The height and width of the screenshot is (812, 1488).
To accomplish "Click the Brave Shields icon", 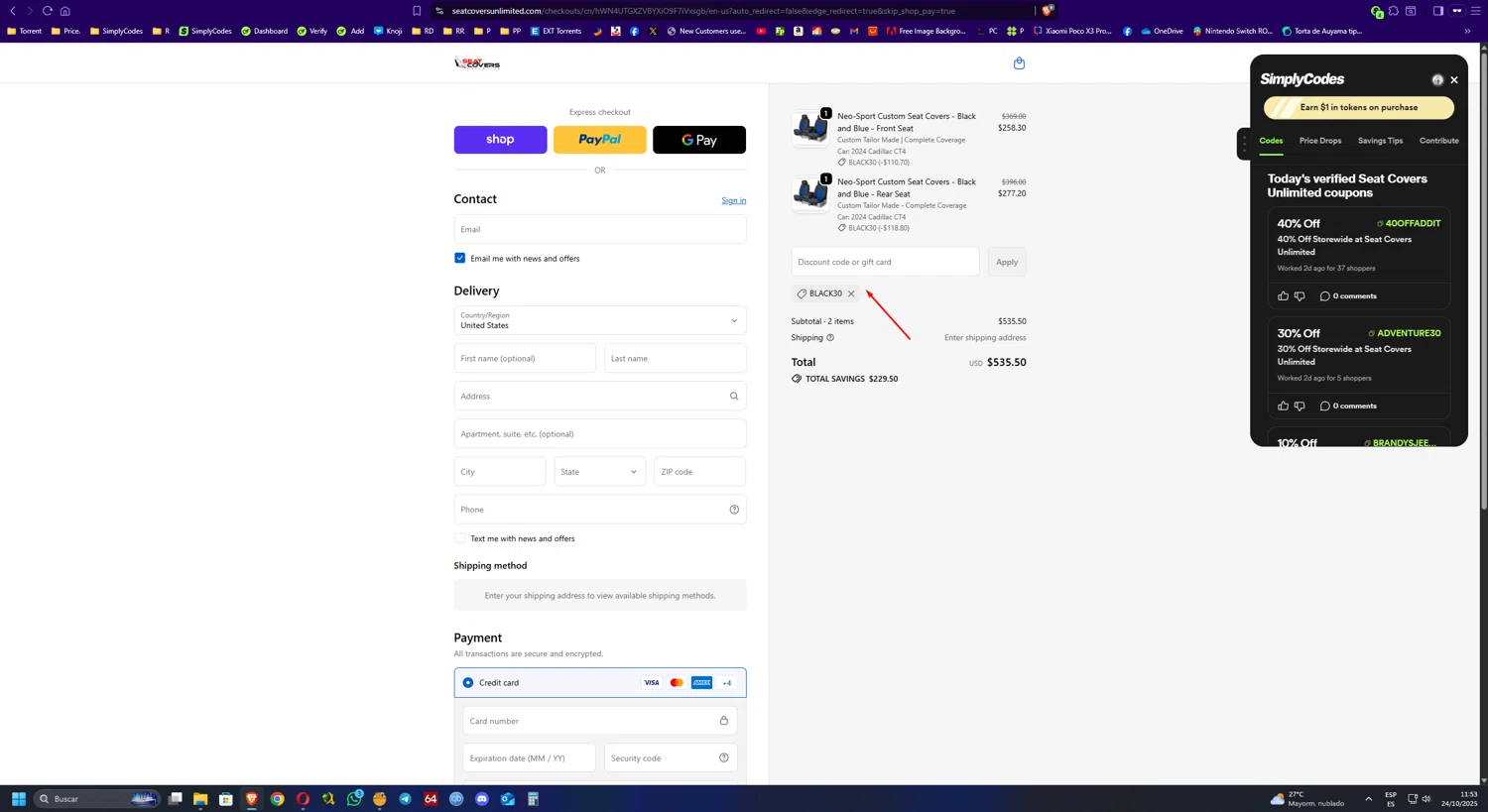I will pos(1048,11).
